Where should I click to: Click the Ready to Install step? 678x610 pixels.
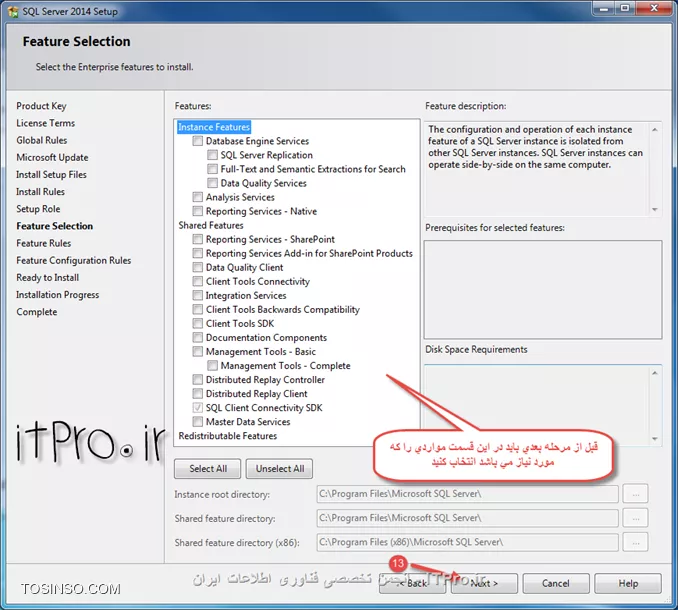pos(48,278)
